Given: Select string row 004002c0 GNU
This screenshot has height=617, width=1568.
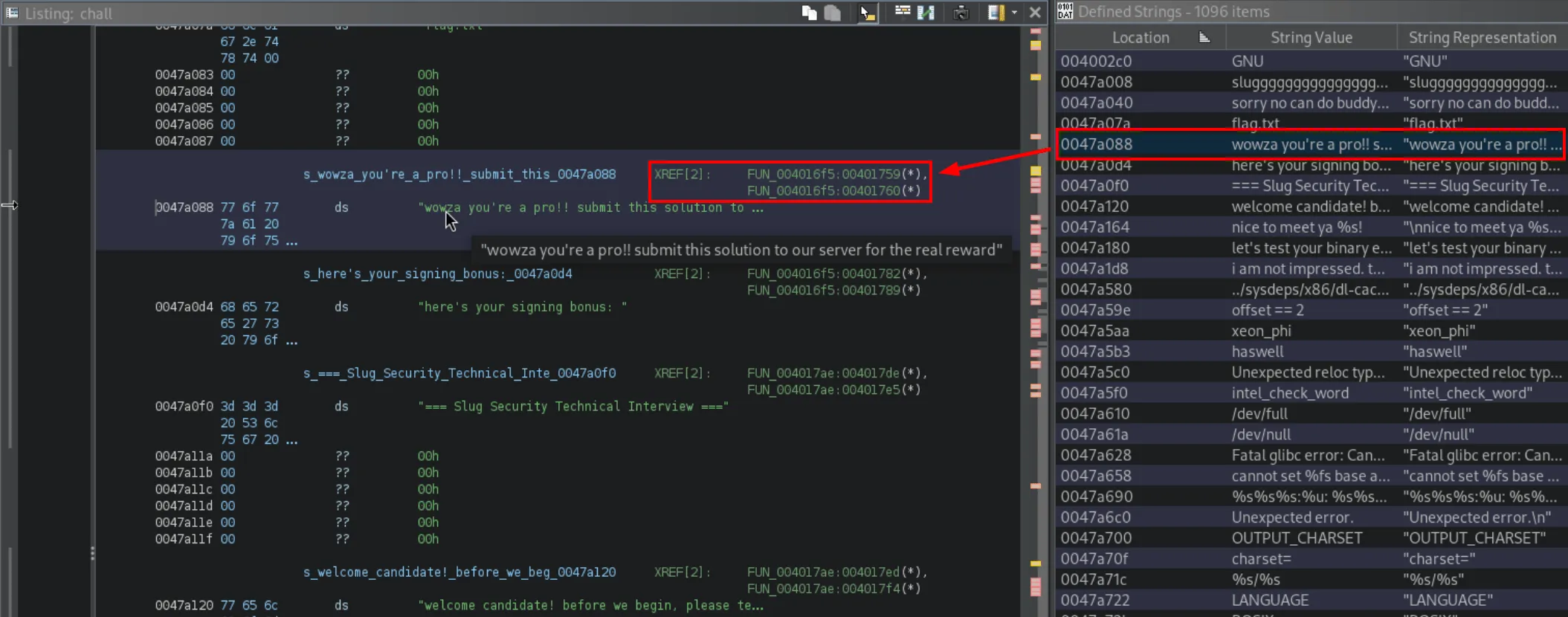Looking at the screenshot, I should click(1311, 61).
